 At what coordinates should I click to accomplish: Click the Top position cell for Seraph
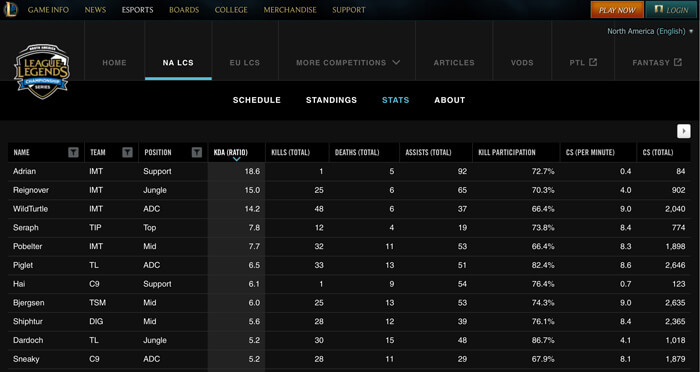[x=150, y=228]
